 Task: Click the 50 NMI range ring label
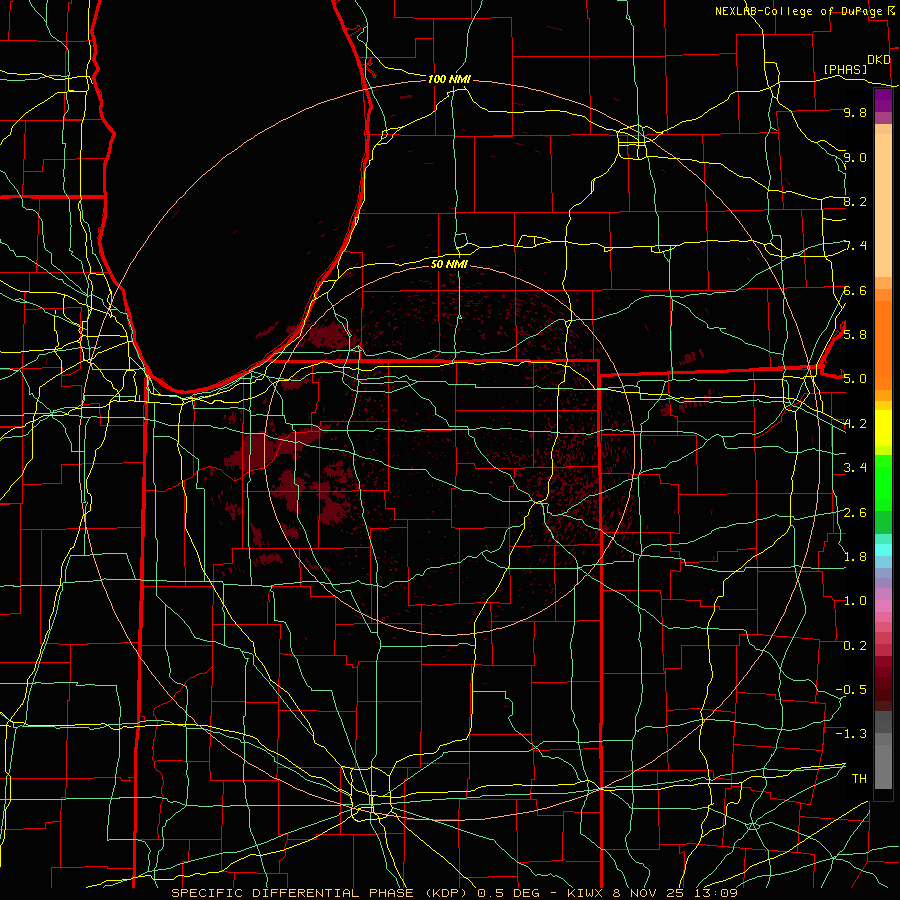[x=449, y=264]
